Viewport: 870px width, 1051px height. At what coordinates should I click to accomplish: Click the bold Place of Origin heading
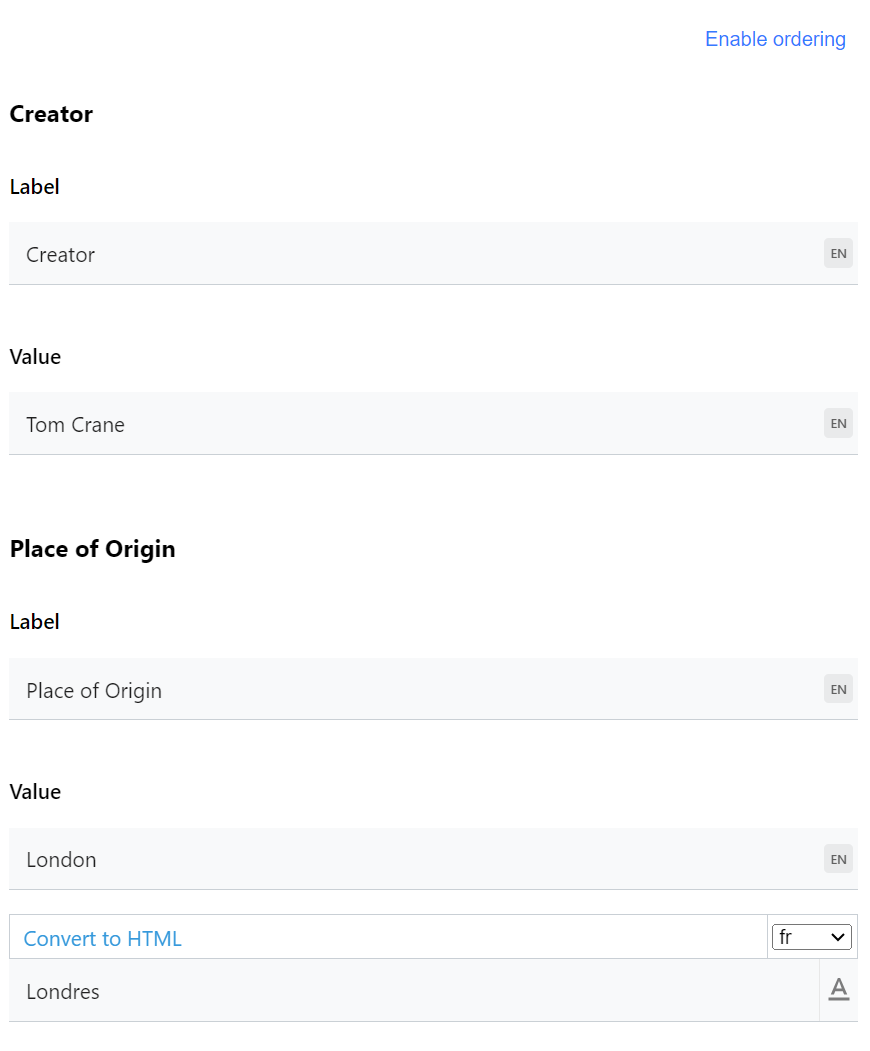pos(92,549)
